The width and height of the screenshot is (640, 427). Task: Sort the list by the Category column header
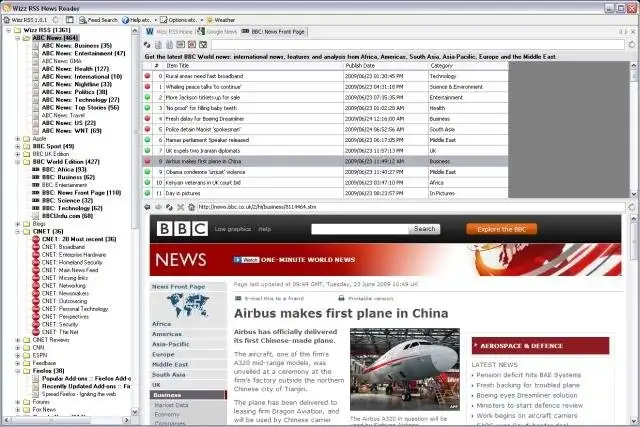click(x=468, y=66)
